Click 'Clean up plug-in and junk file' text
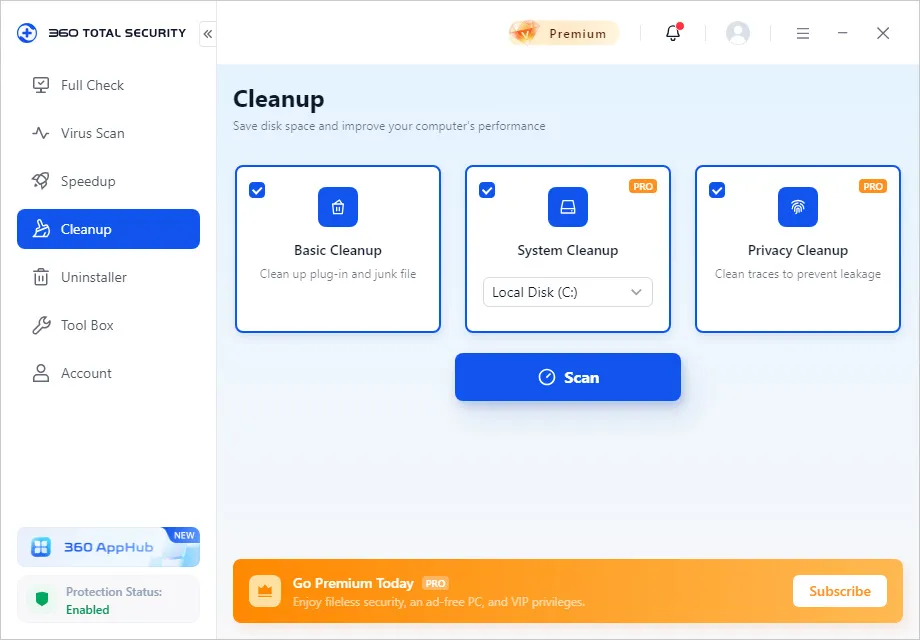Screen dimensions: 920x640 click(338, 274)
